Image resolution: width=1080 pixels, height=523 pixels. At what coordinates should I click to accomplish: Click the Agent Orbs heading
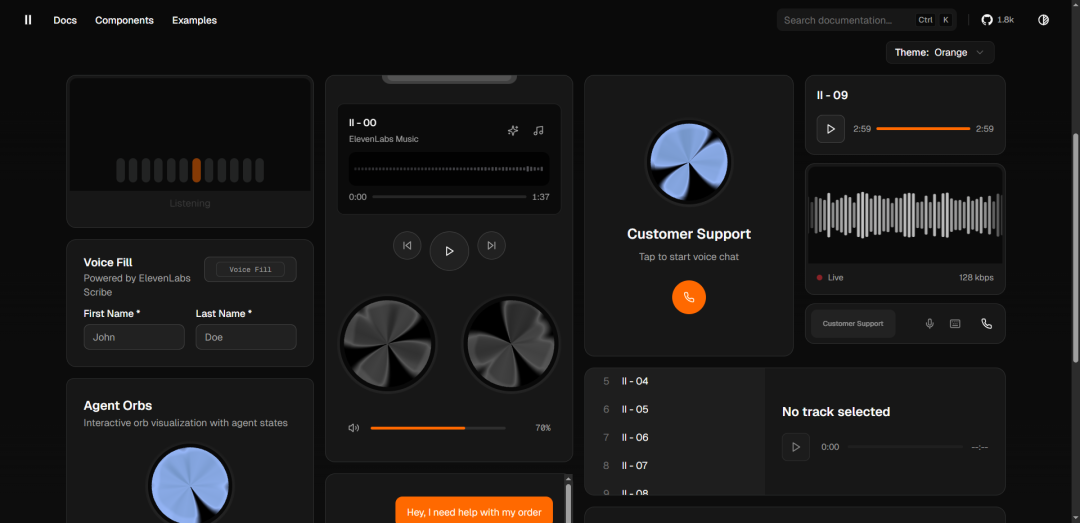point(118,405)
